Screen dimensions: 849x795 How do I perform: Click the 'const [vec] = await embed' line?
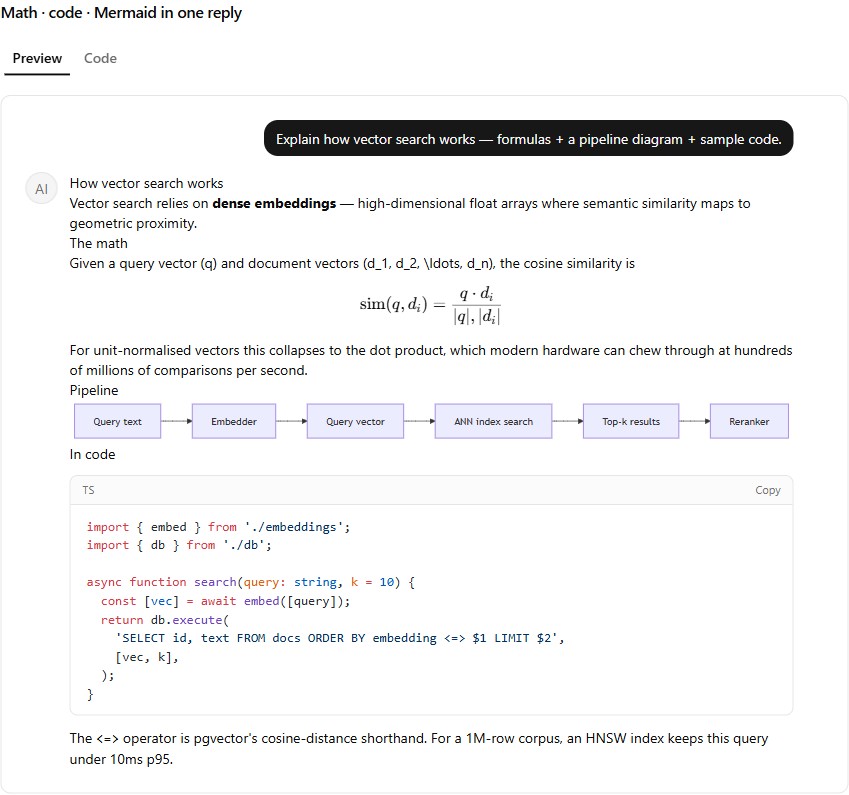coord(225,601)
